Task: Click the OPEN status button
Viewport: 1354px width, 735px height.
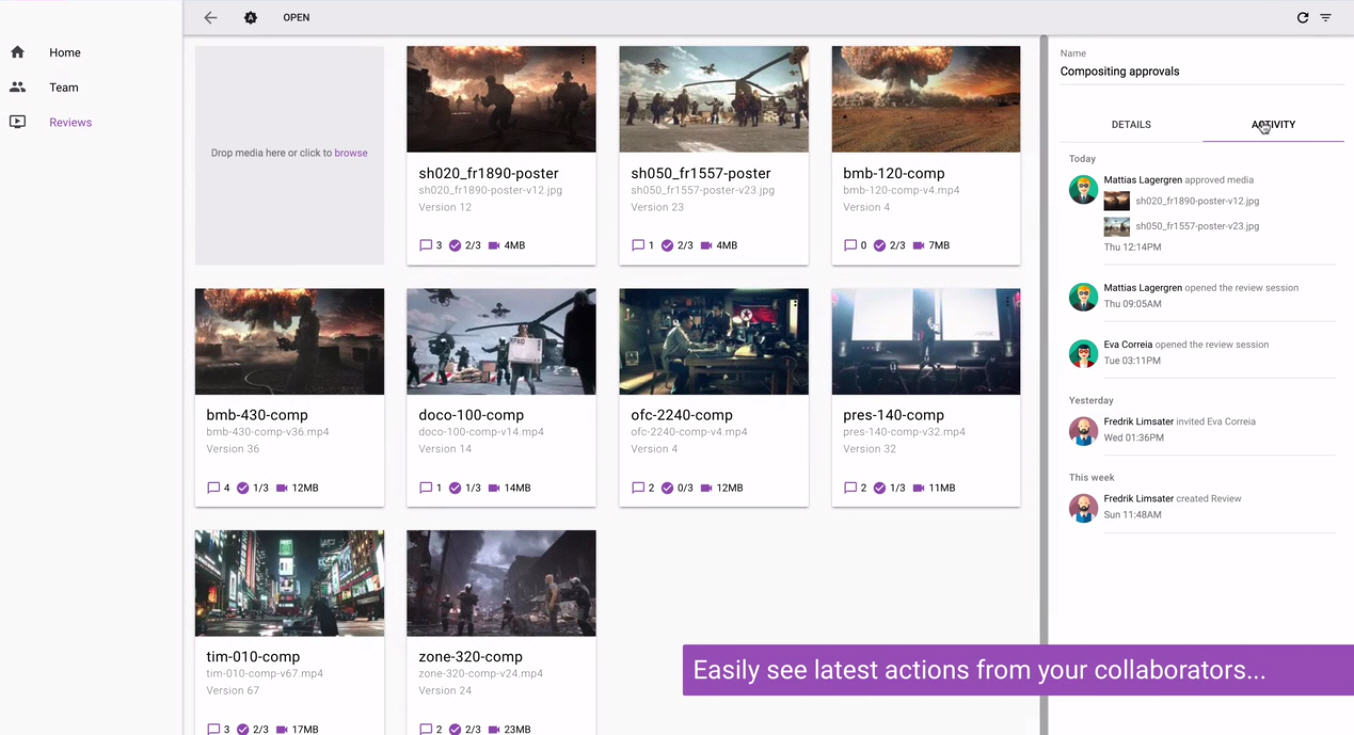Action: point(296,18)
